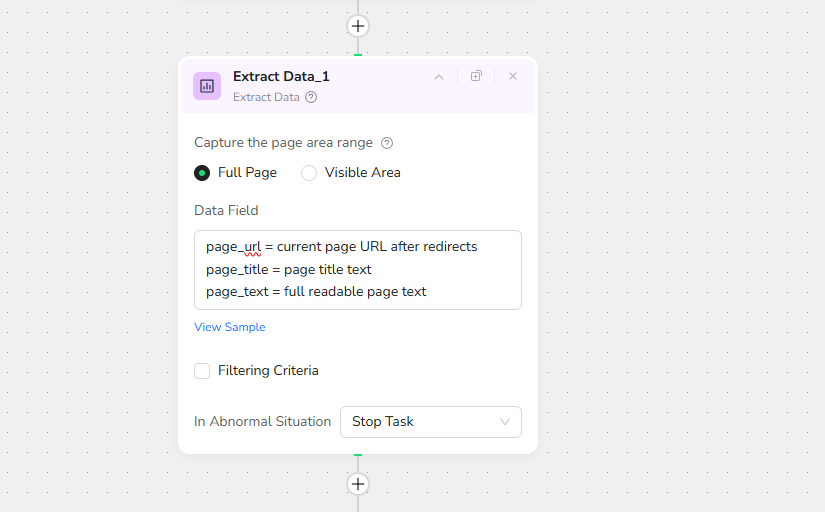Duplicate the Extract Data_1 node
825x512 pixels.
pos(476,76)
